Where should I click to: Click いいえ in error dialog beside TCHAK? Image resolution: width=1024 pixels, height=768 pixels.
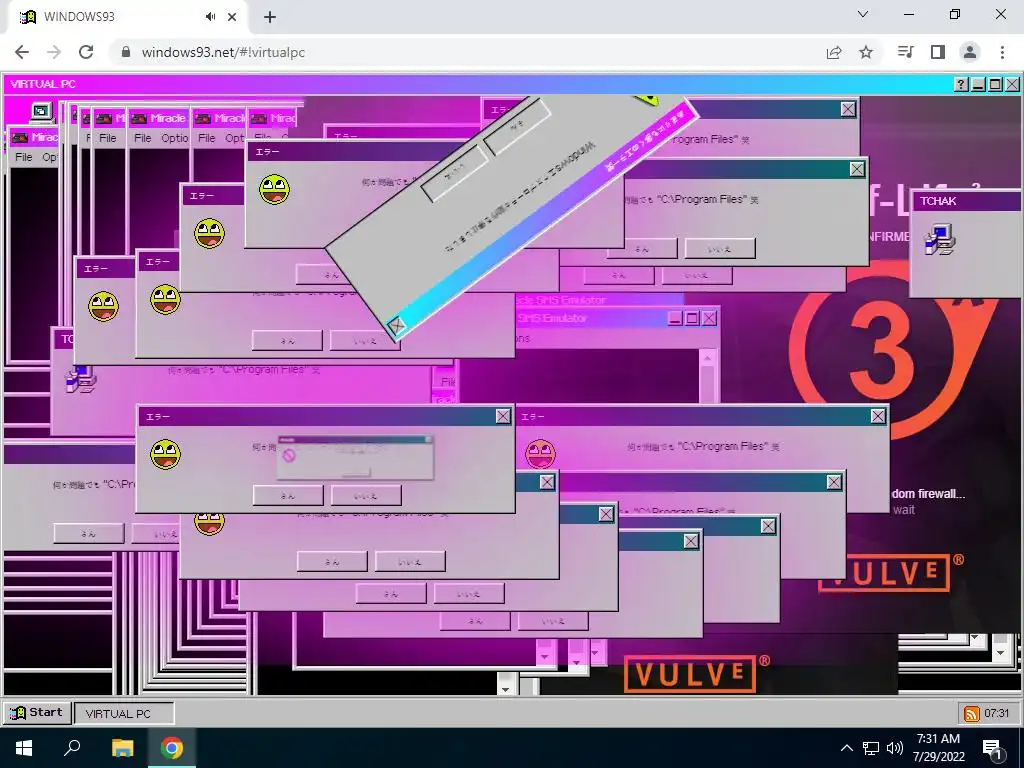(720, 249)
